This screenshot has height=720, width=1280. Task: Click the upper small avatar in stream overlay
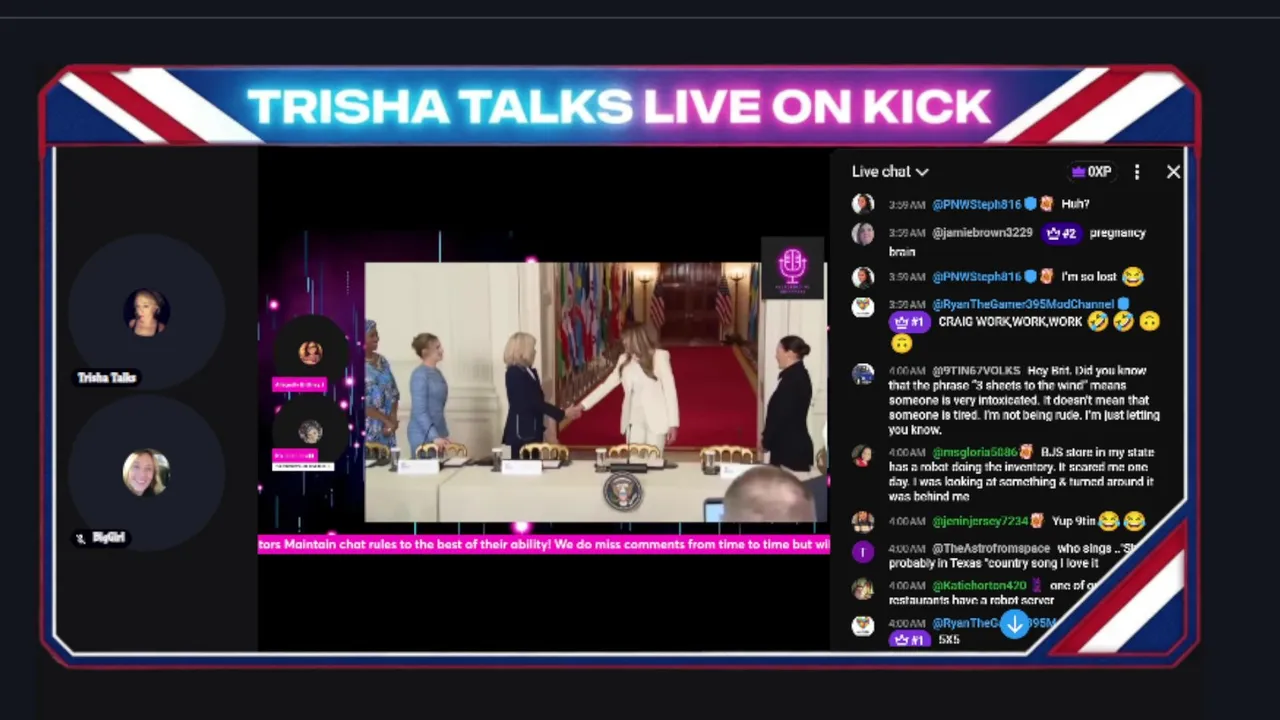(310, 352)
